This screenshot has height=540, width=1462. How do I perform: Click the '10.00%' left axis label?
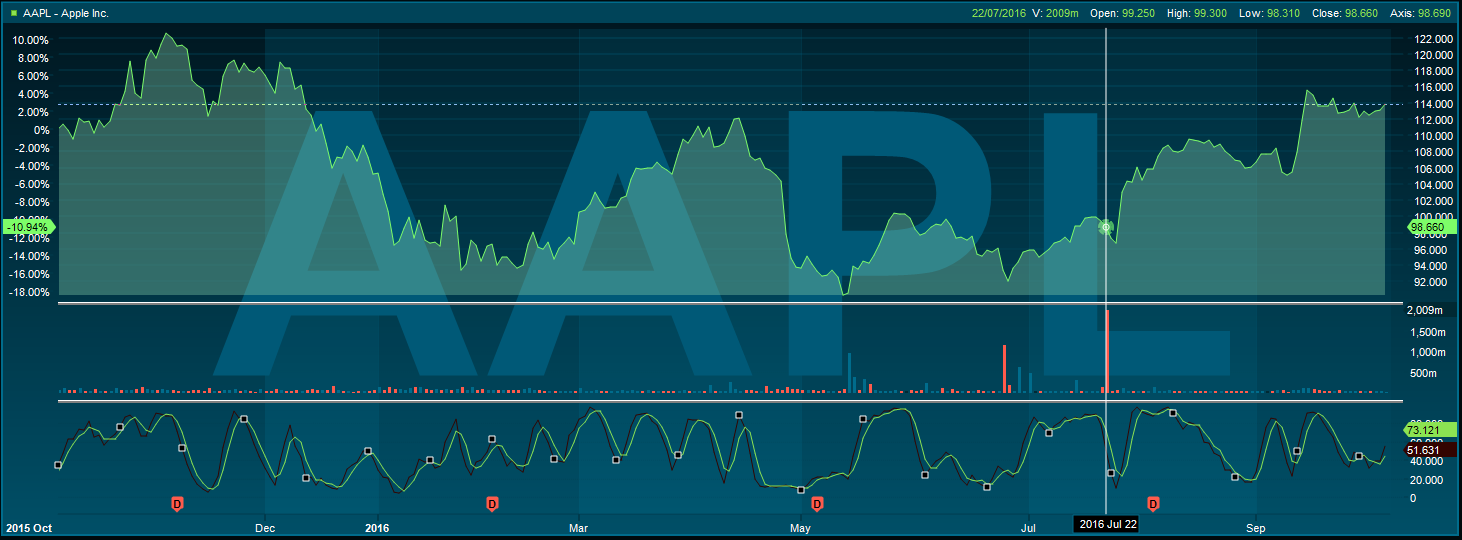(30, 40)
